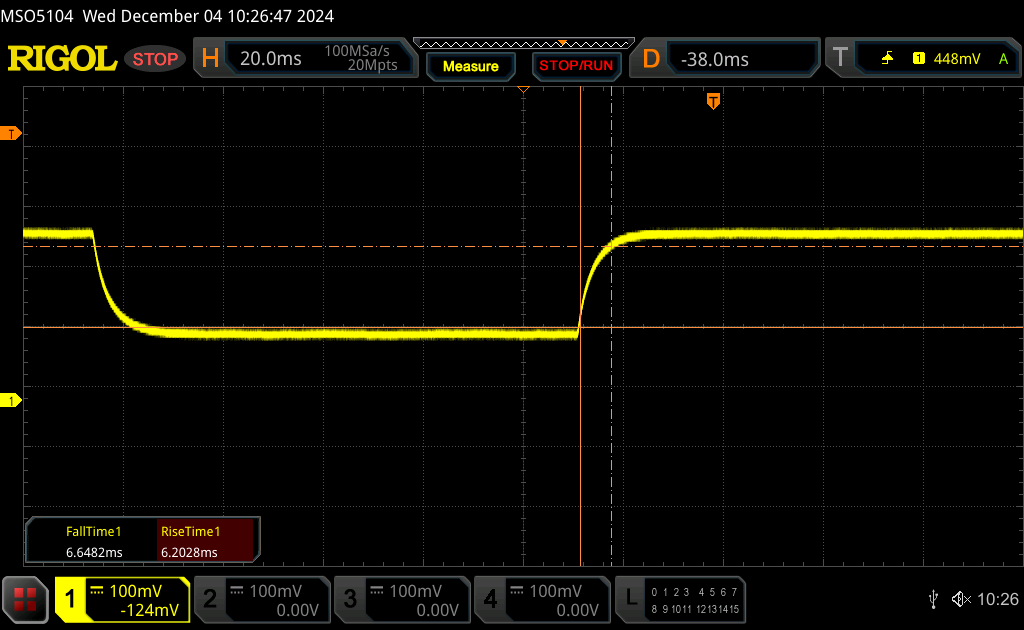The height and width of the screenshot is (630, 1024).
Task: Tap the muted speaker sound icon
Action: [961, 599]
